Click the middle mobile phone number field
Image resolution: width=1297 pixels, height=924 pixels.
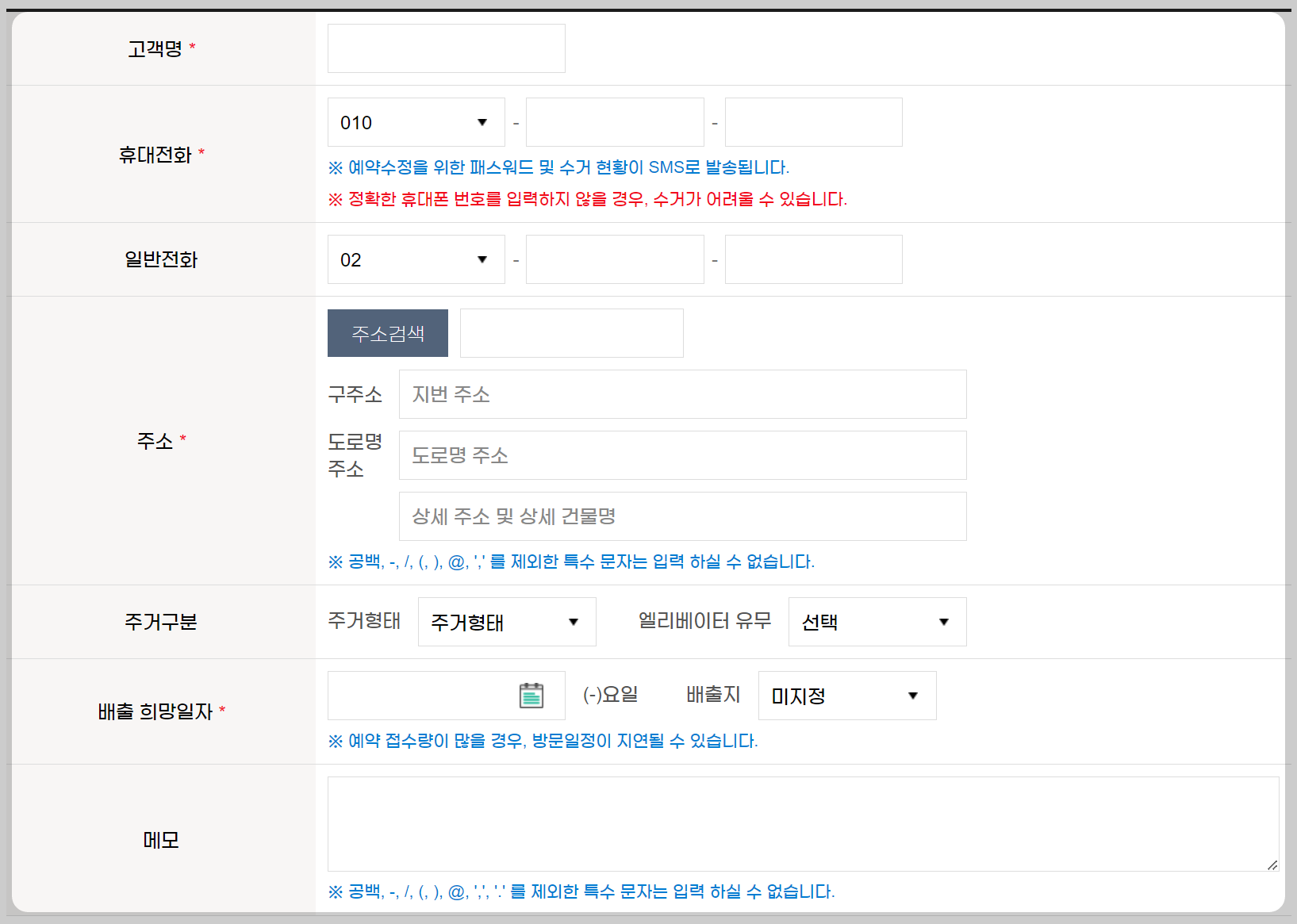click(615, 122)
